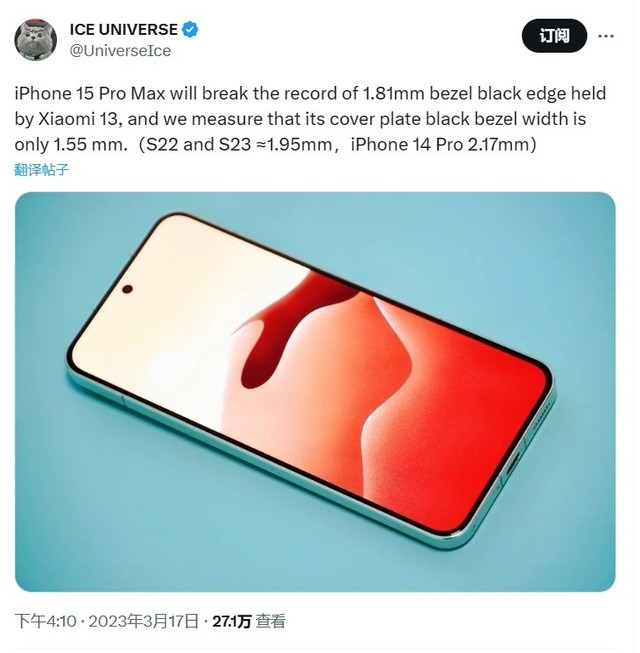Click the tweet line starting iPhone 15 Pro Max
This screenshot has width=640, height=653.
pos(310,93)
